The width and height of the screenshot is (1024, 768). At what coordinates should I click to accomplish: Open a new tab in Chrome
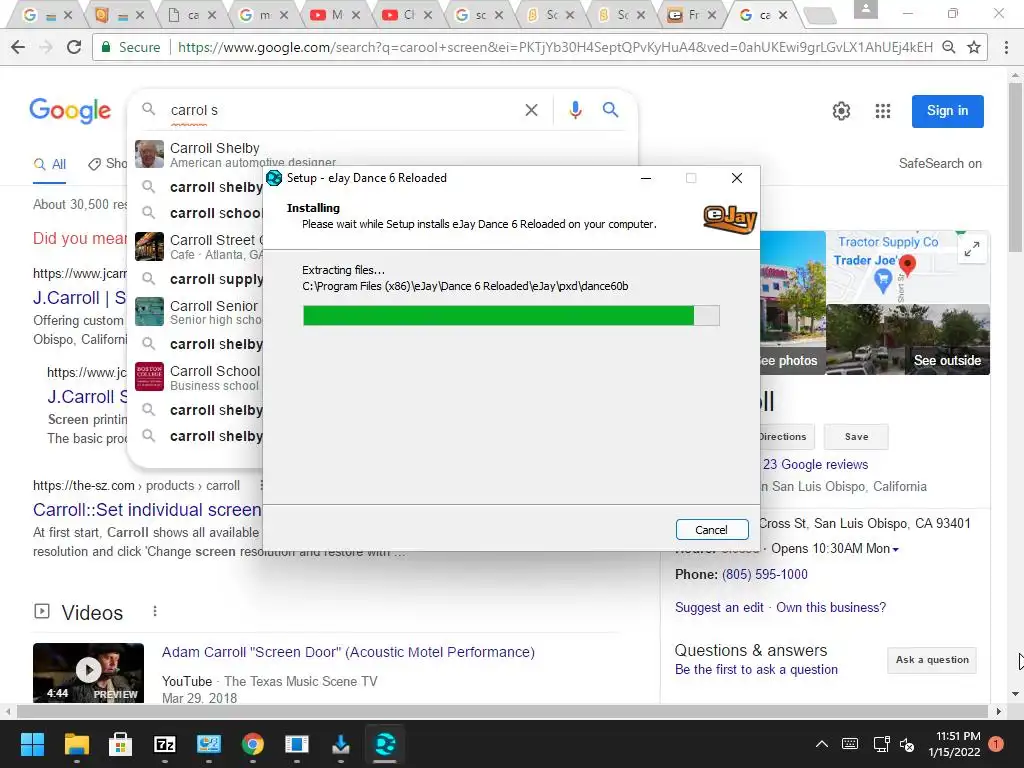(820, 16)
